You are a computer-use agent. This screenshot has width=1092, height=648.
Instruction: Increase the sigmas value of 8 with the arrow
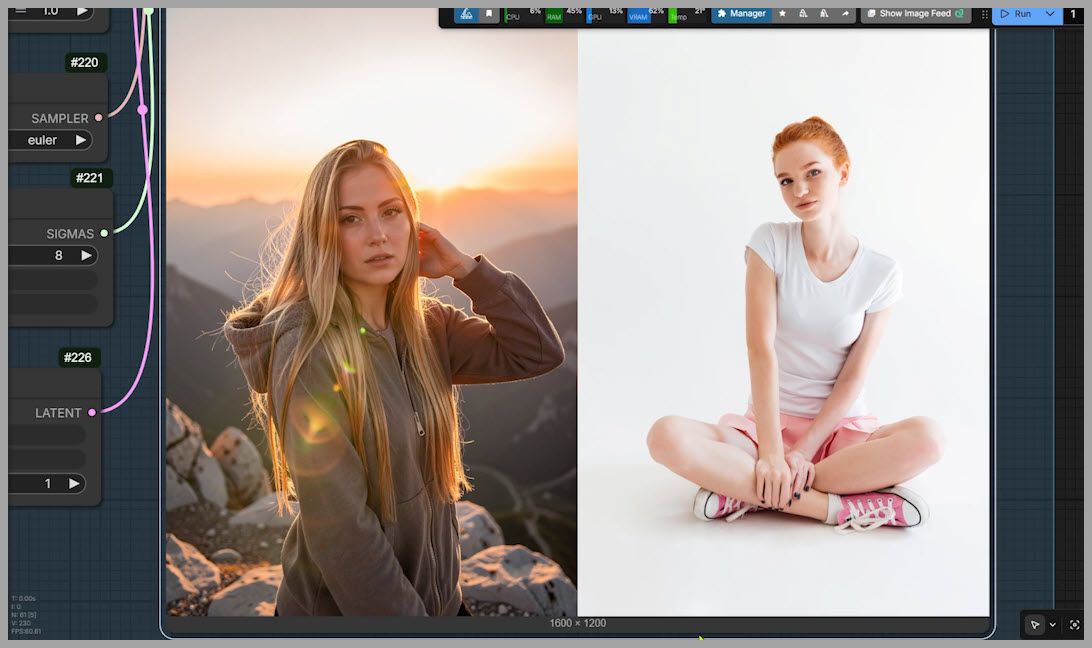(x=86, y=255)
